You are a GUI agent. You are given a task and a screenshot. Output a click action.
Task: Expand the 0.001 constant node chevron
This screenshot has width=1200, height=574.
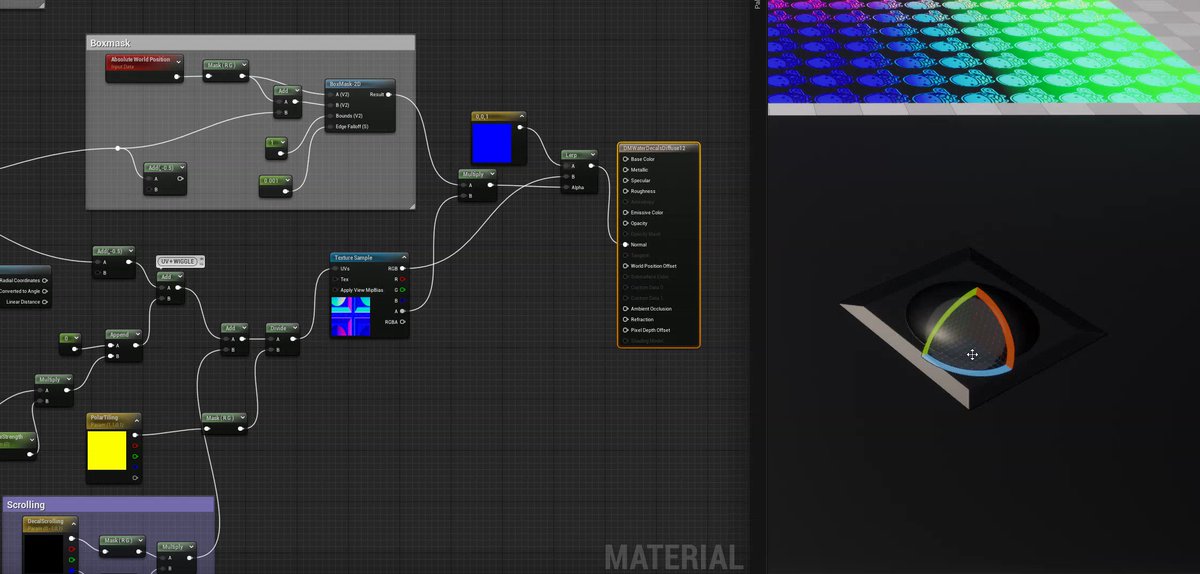point(288,180)
